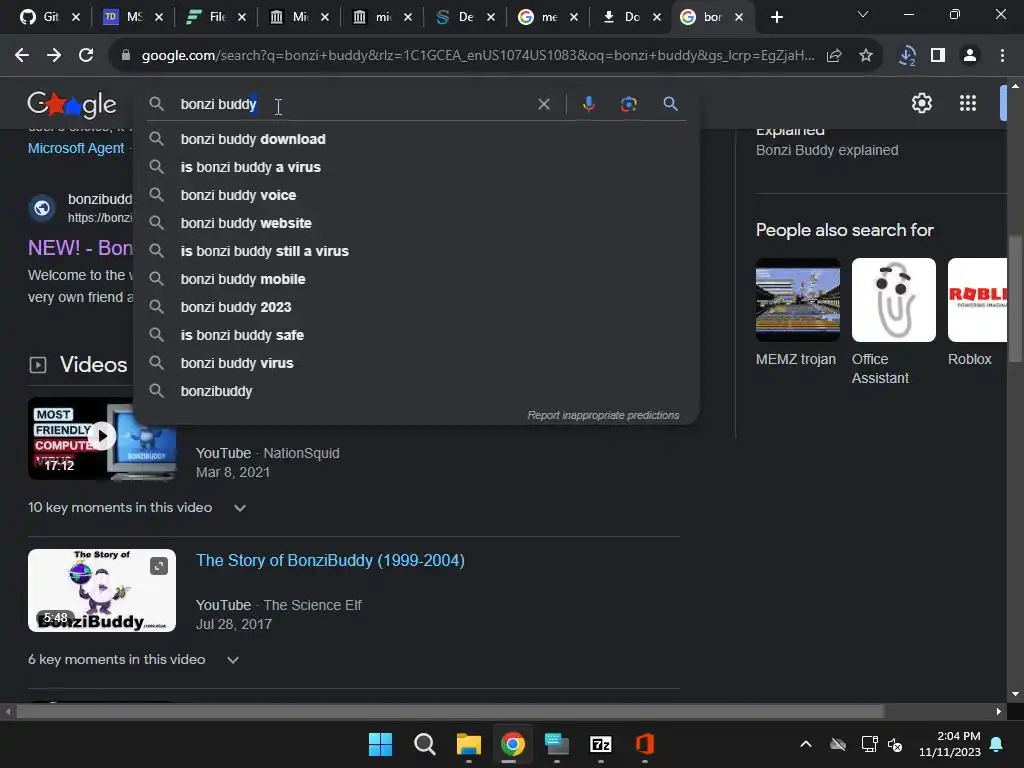
Task: Select suggestion bonzi buddy virus
Action: (x=416, y=364)
